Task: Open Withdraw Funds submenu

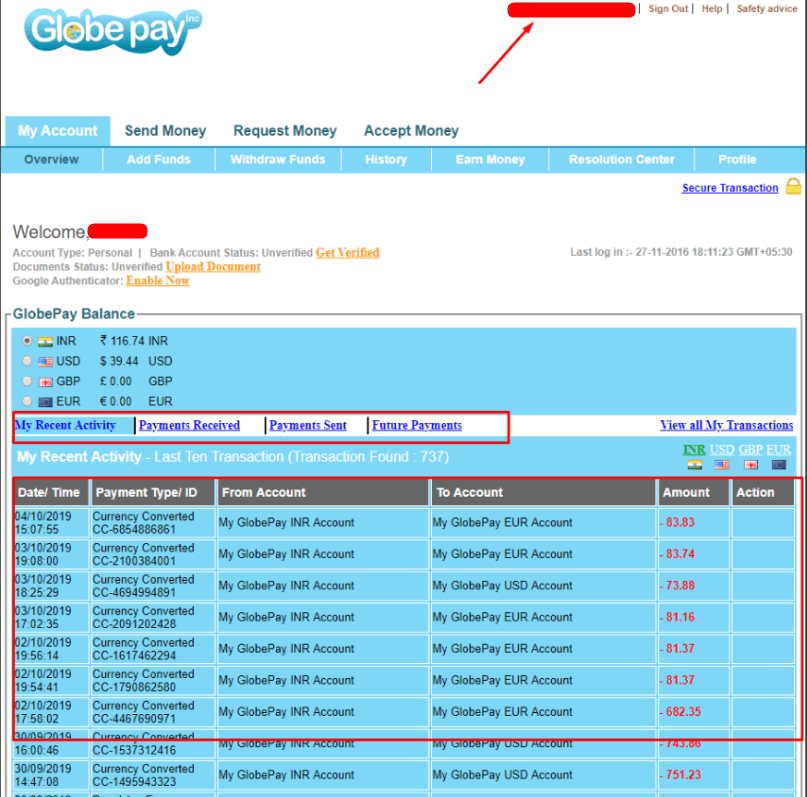Action: click(278, 160)
